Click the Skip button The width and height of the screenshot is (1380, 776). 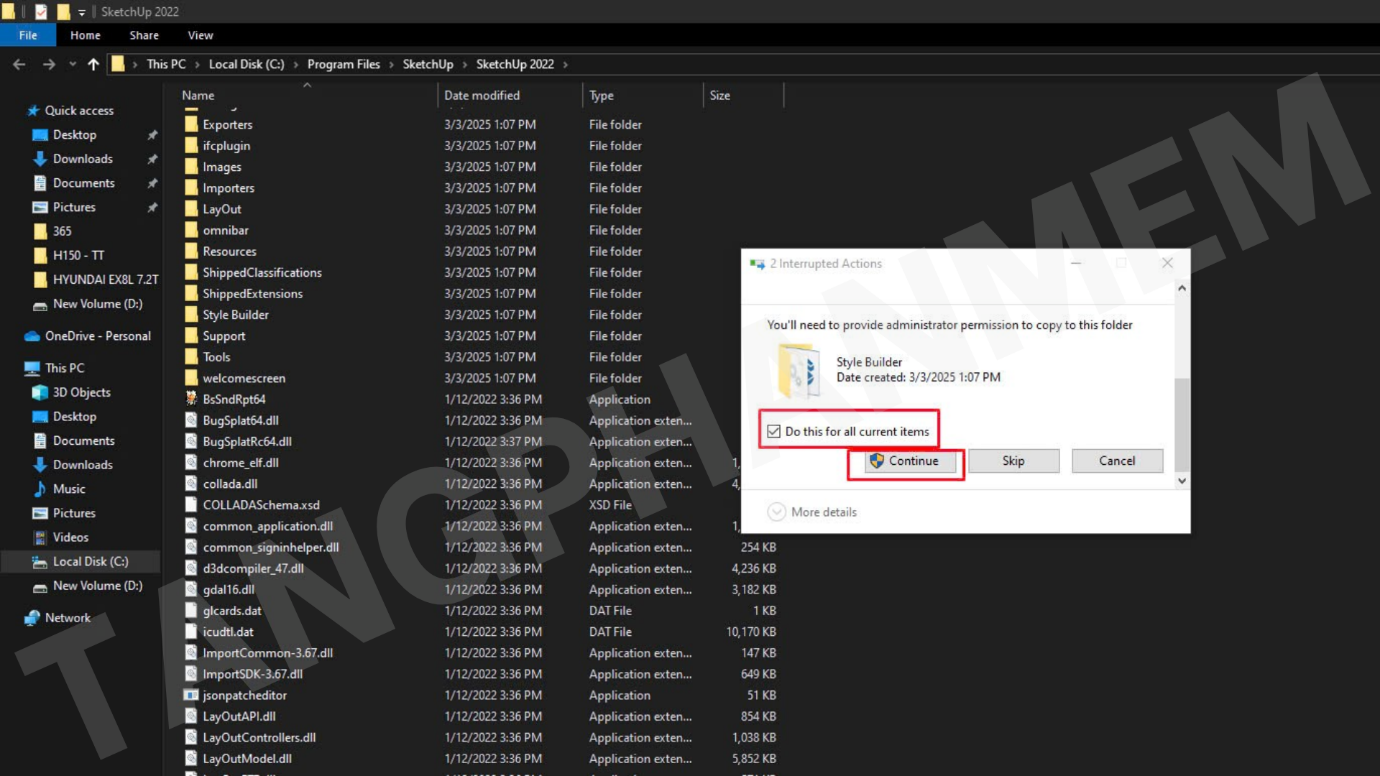click(x=1013, y=461)
